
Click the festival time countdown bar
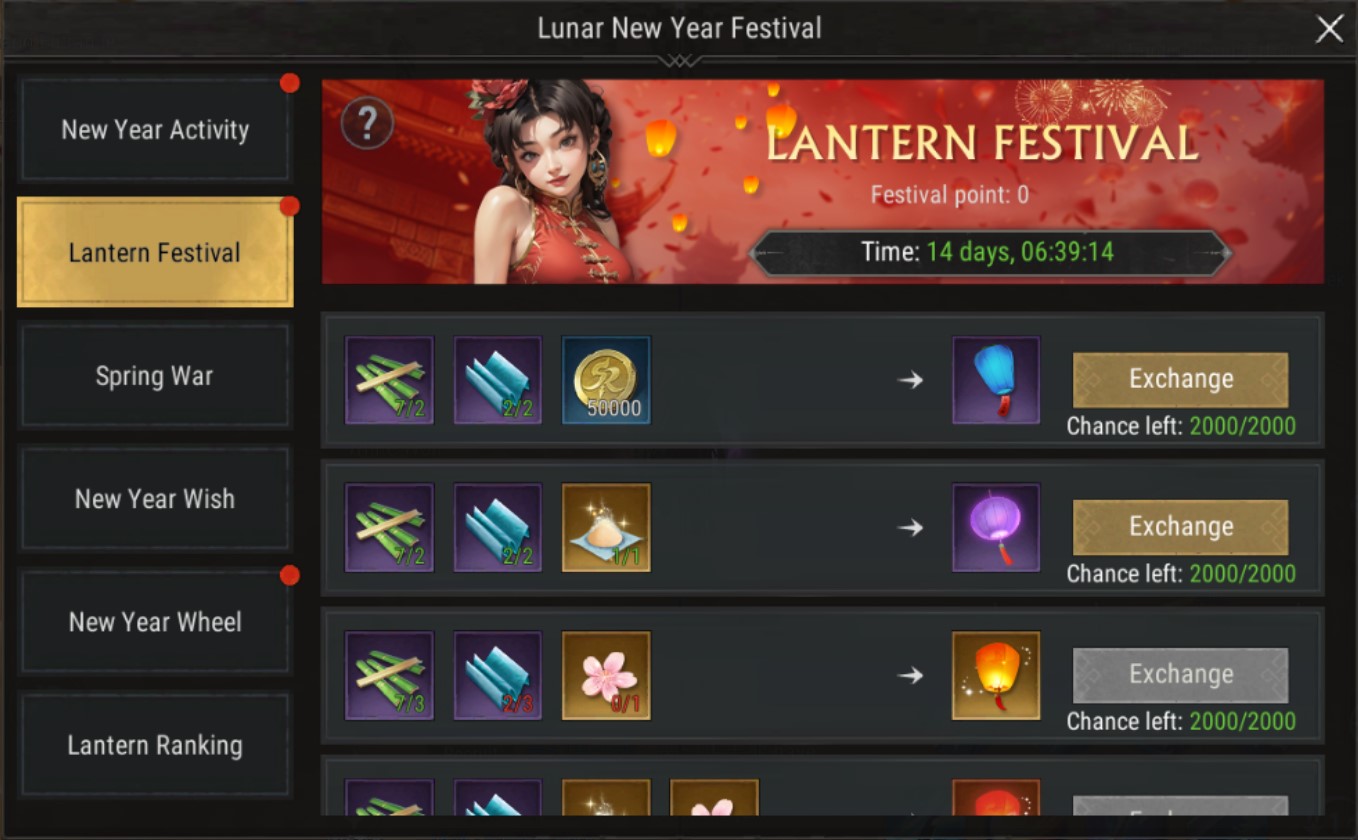coord(990,252)
